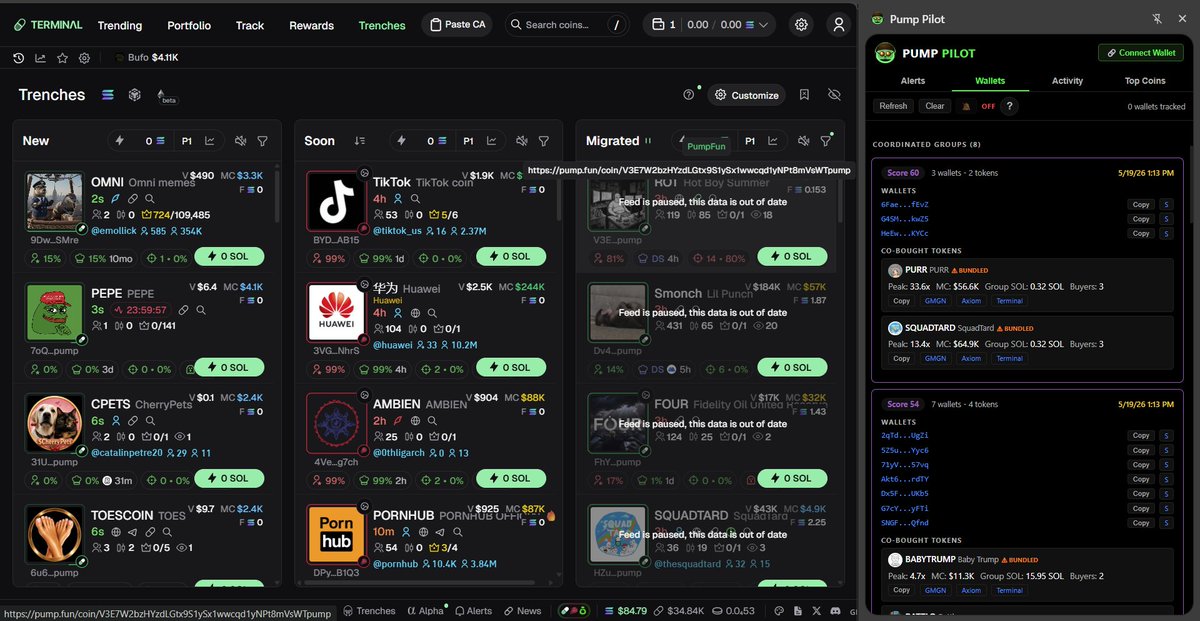Open the small gear icon beside the star
Image resolution: width=1200 pixels, height=621 pixels.
[84, 58]
